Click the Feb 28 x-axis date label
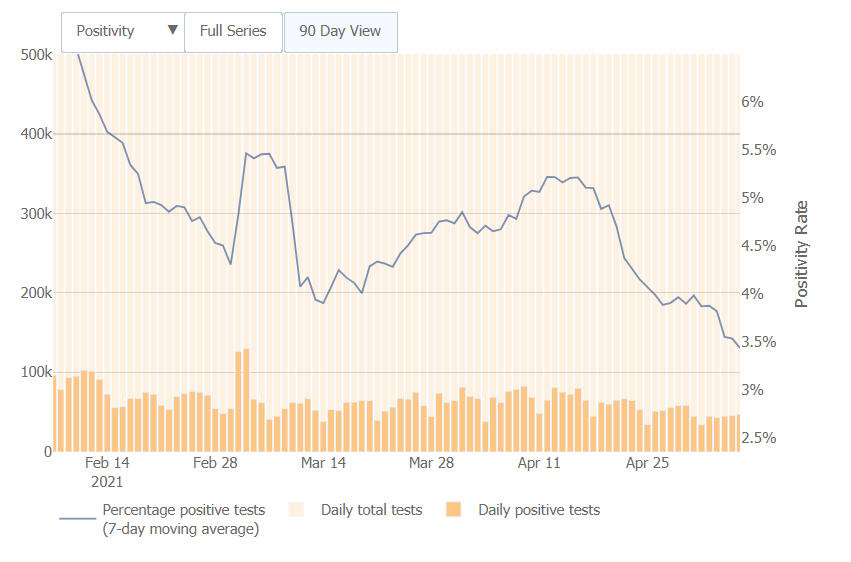The width and height of the screenshot is (851, 562). coord(215,463)
